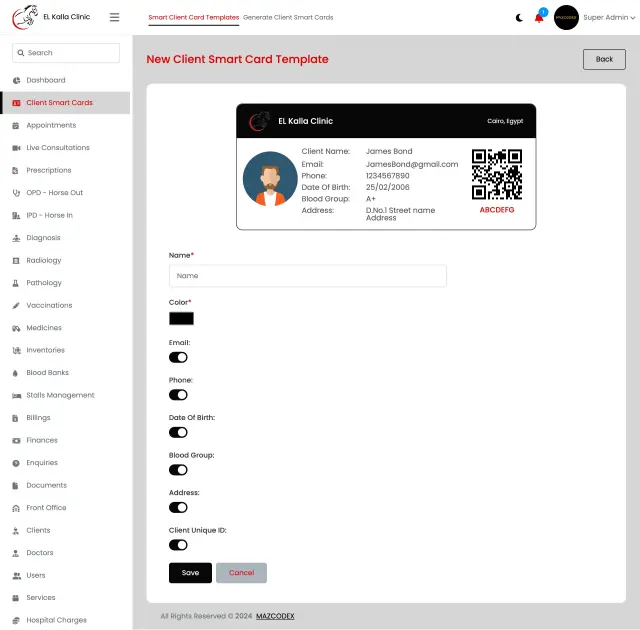Disable the Email toggle switch

pyautogui.click(x=178, y=357)
